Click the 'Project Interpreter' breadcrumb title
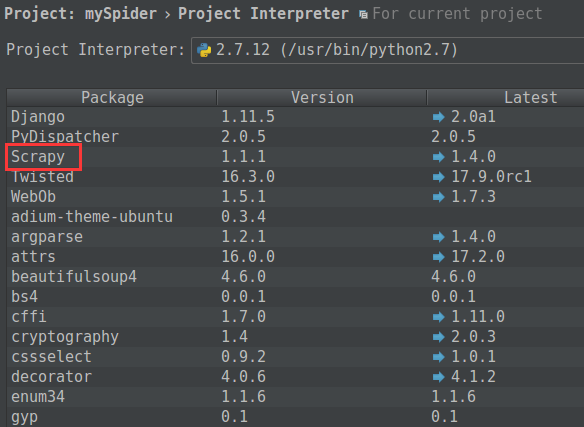584x427 pixels. click(263, 14)
